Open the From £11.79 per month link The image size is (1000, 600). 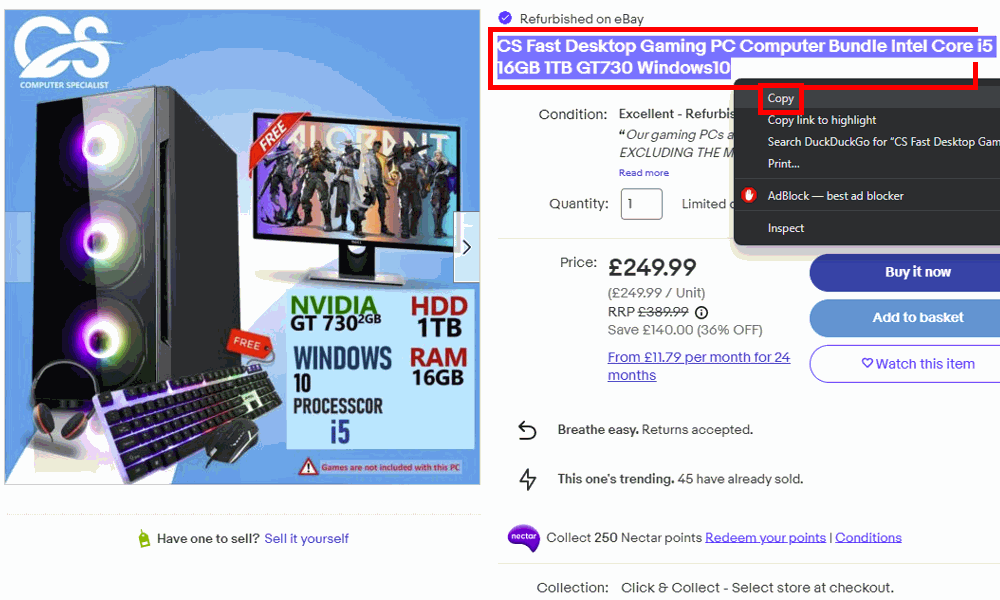point(698,366)
